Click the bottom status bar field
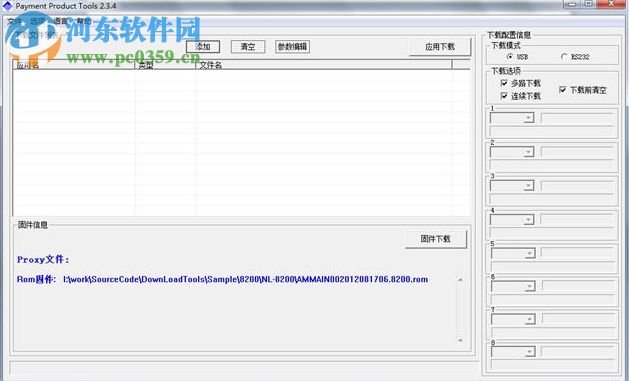This screenshot has width=629, height=381. point(243,368)
